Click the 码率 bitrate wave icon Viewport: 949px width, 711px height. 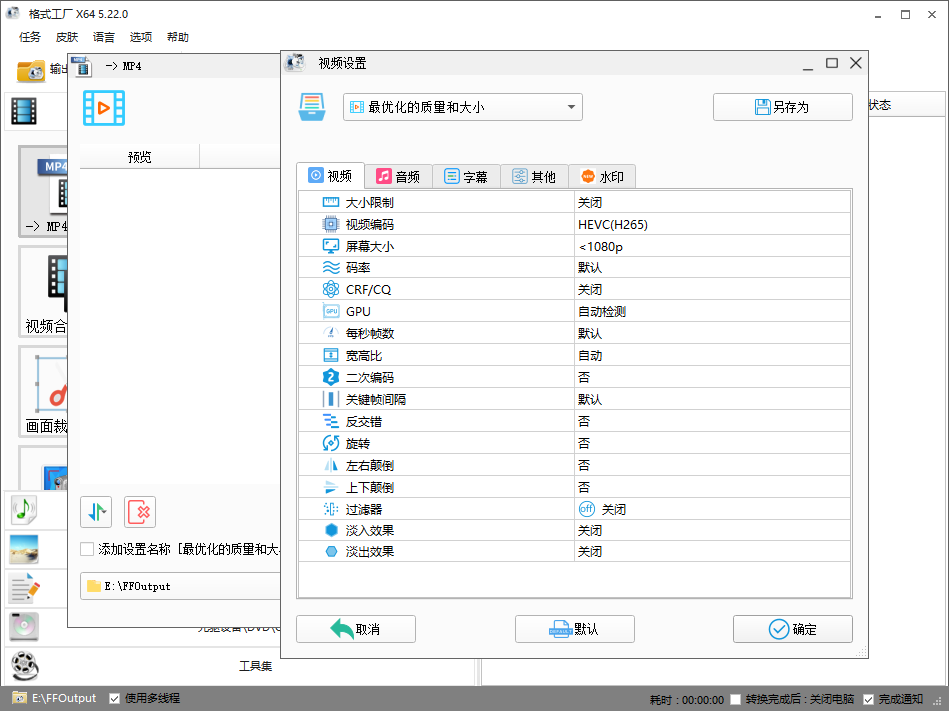click(x=330, y=267)
